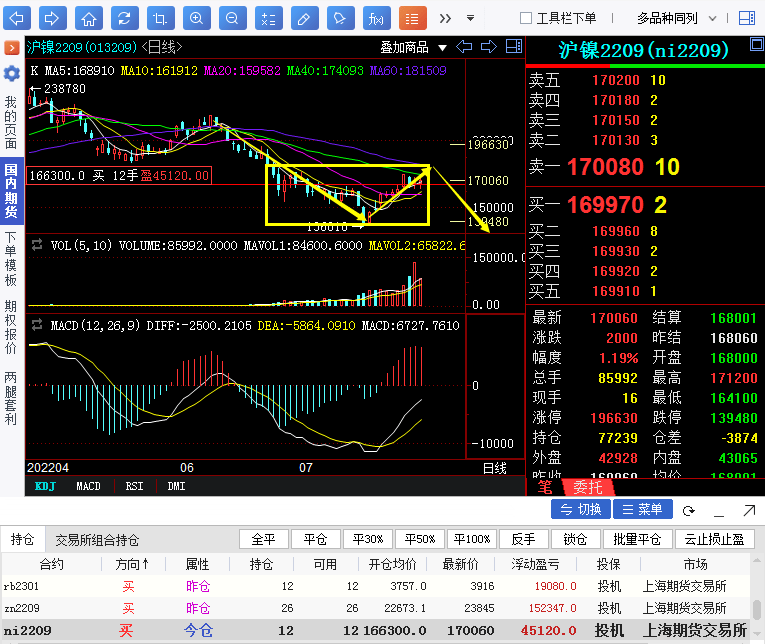The width and height of the screenshot is (765, 644).
Task: Enable the 工具栏下单 checkbox
Action: click(x=526, y=18)
